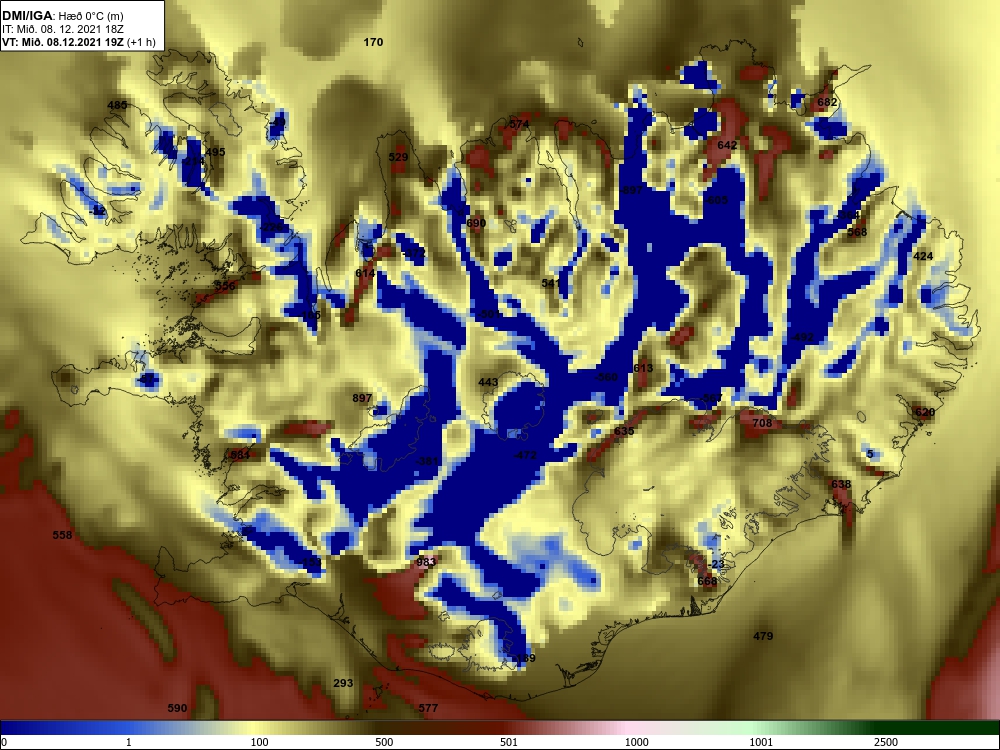The height and width of the screenshot is (750, 1000).
Task: Select the 556 value label
Action: (x=225, y=286)
